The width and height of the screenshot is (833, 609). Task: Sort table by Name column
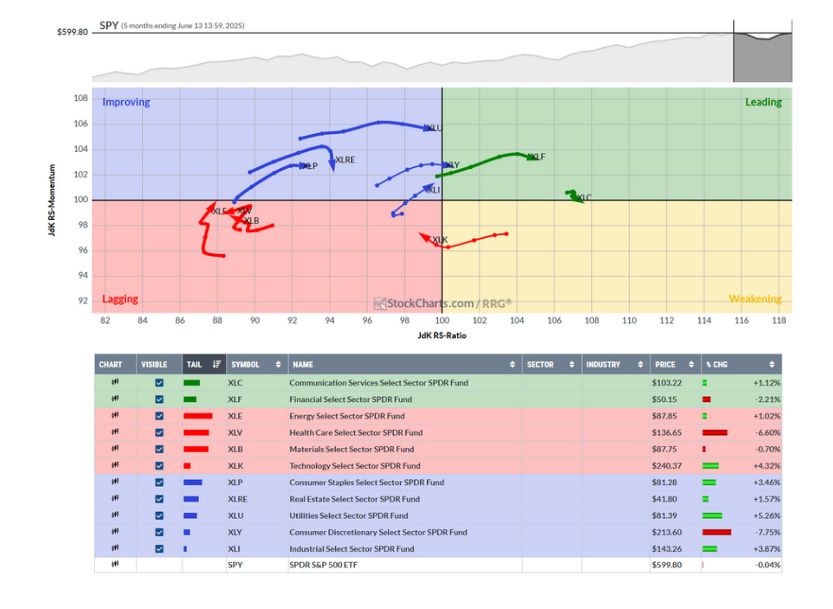coord(405,365)
